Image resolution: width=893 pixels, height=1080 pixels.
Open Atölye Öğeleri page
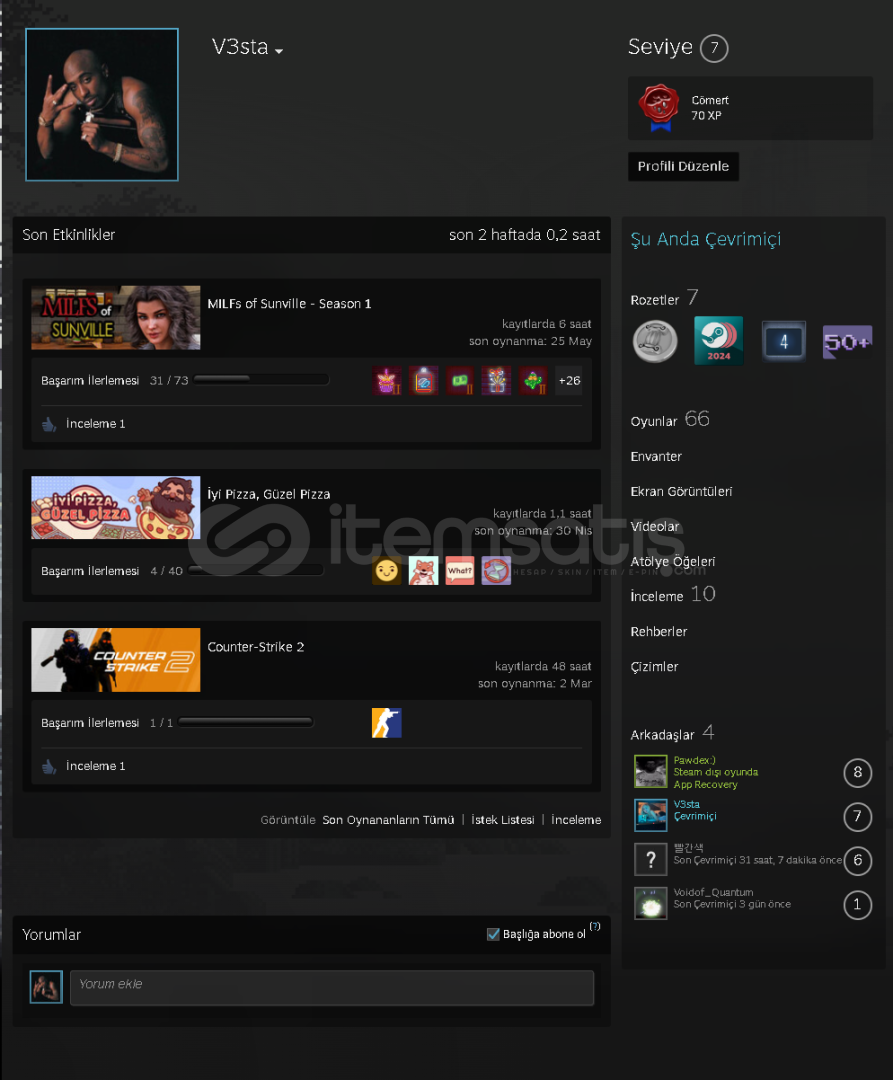pyautogui.click(x=673, y=562)
